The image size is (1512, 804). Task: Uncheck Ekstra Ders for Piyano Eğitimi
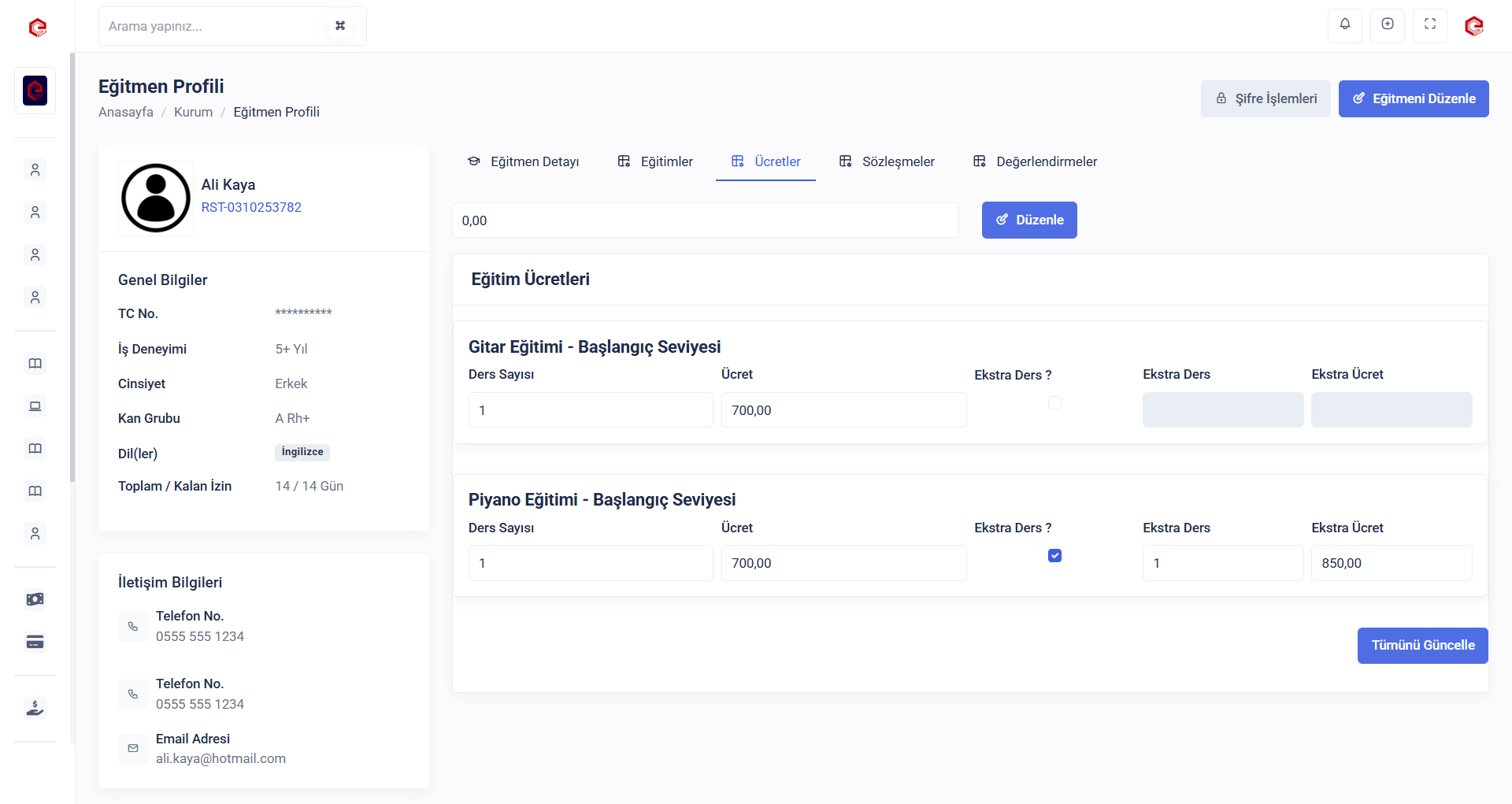(1054, 556)
